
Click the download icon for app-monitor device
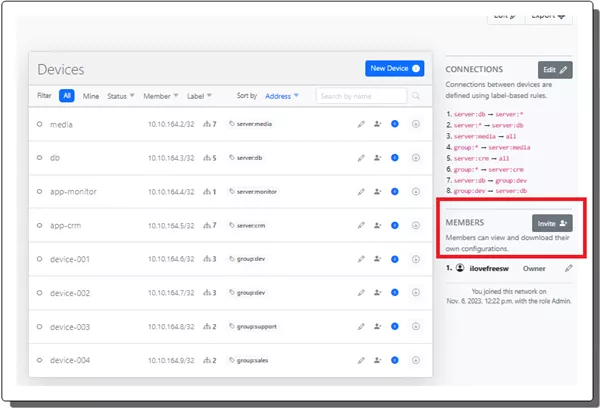(x=415, y=192)
